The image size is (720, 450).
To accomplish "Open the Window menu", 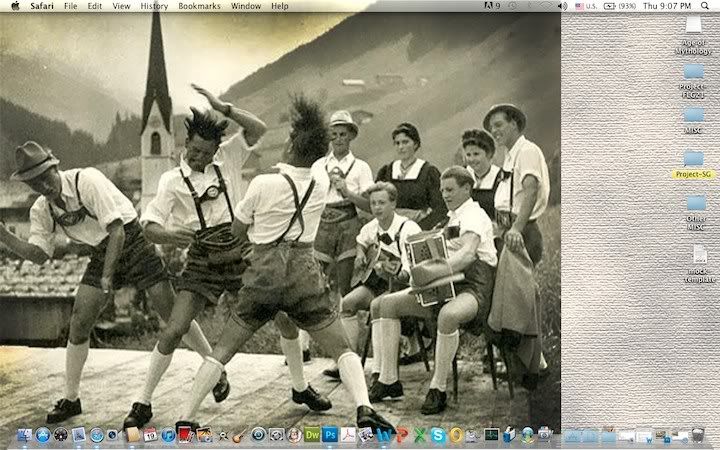I will click(x=246, y=6).
